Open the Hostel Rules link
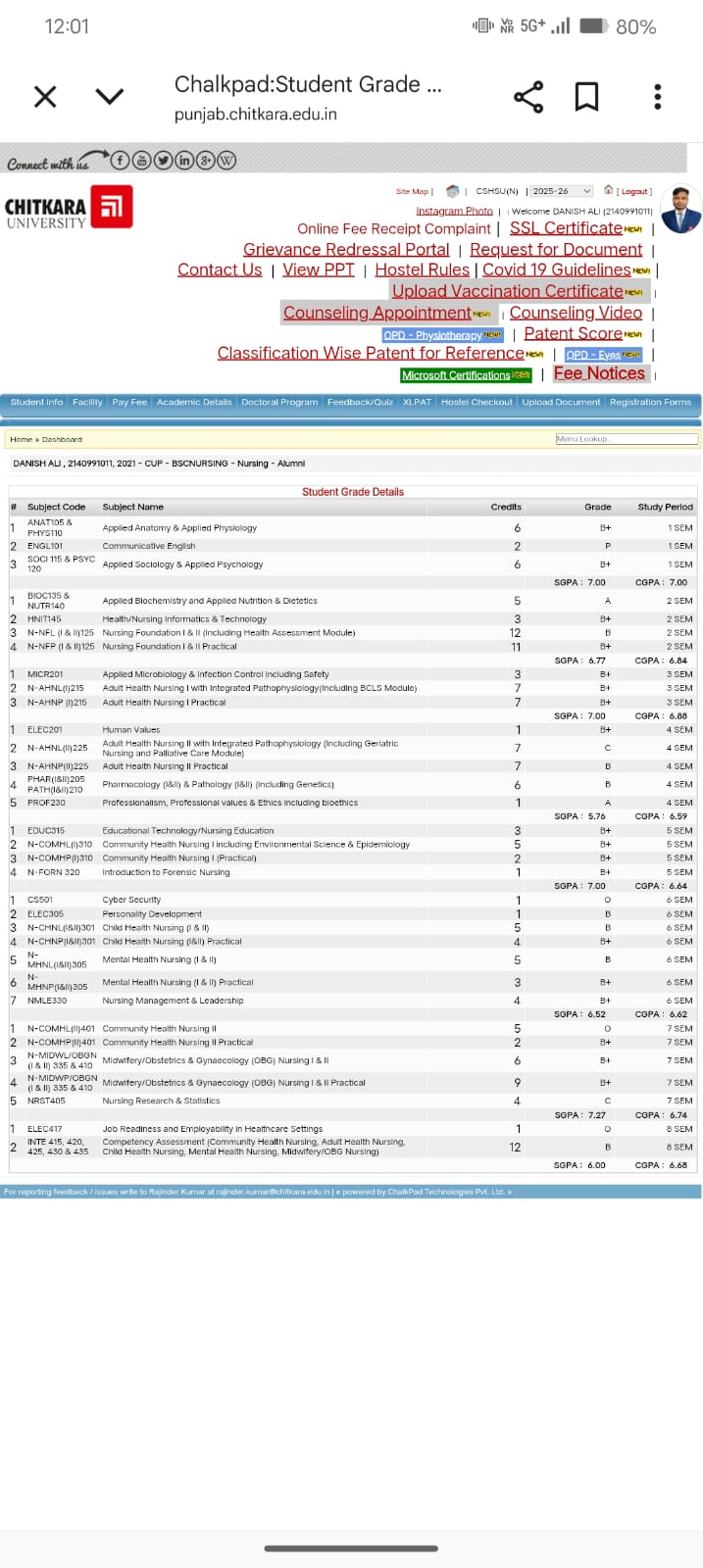The image size is (703, 1568). coord(422,269)
